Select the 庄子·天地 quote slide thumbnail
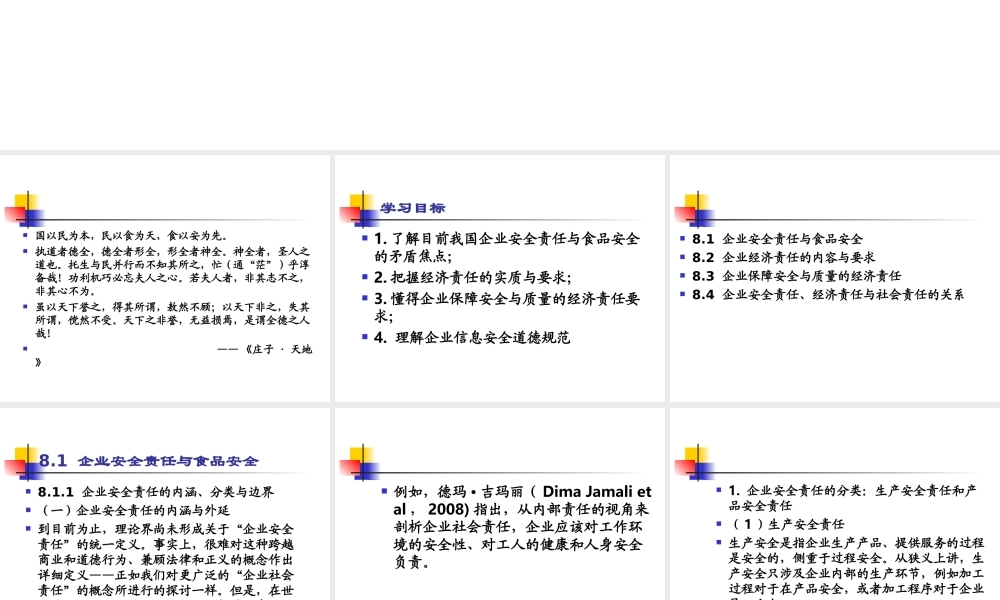This screenshot has height=600, width=1000. [x=165, y=280]
